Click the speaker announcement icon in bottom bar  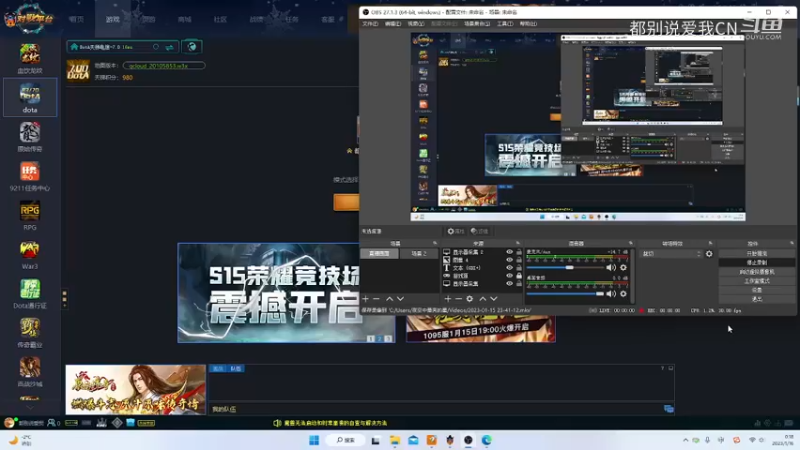(277, 423)
